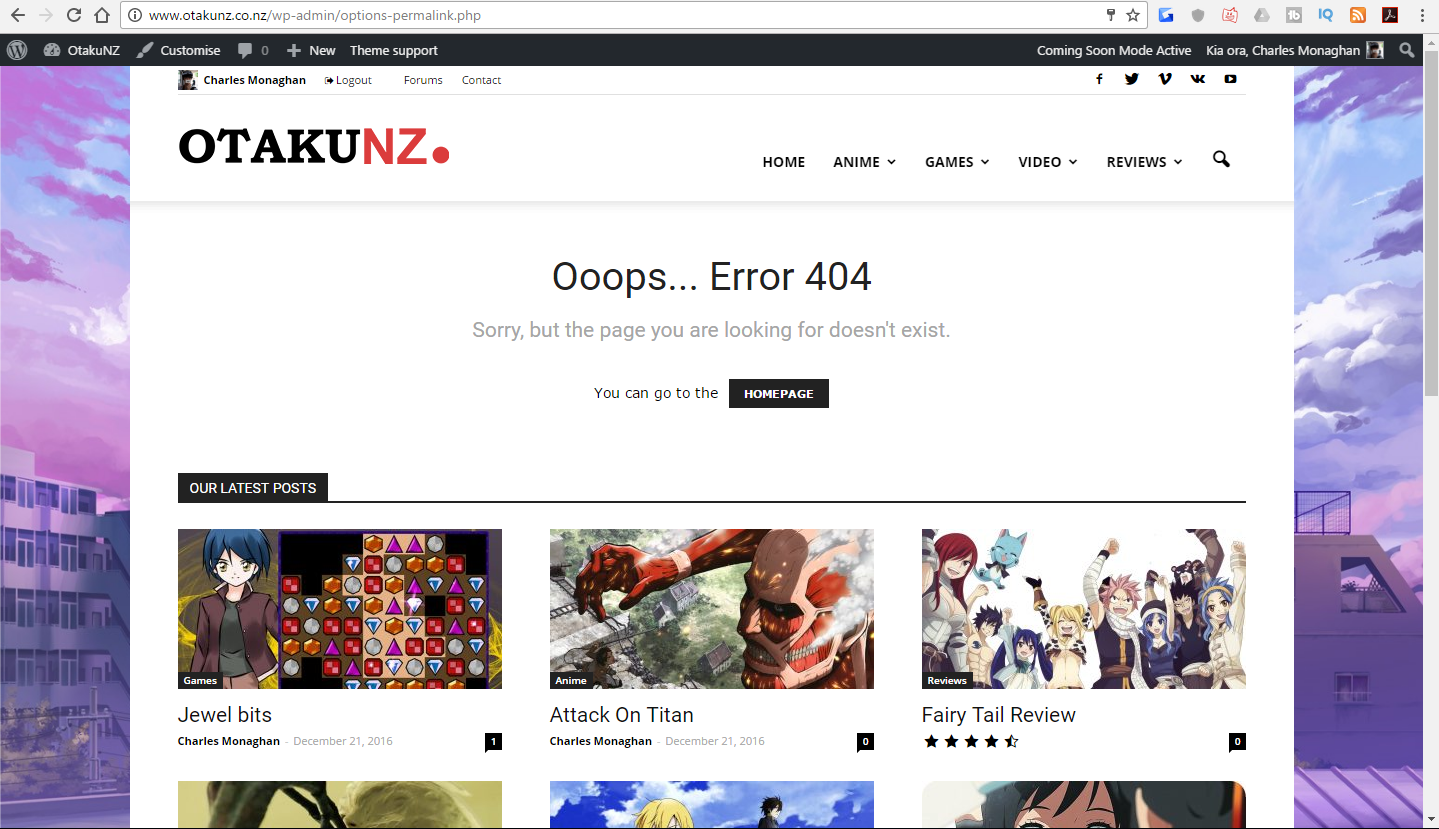Open the Reviews category tag on Fairy Tail

click(947, 681)
